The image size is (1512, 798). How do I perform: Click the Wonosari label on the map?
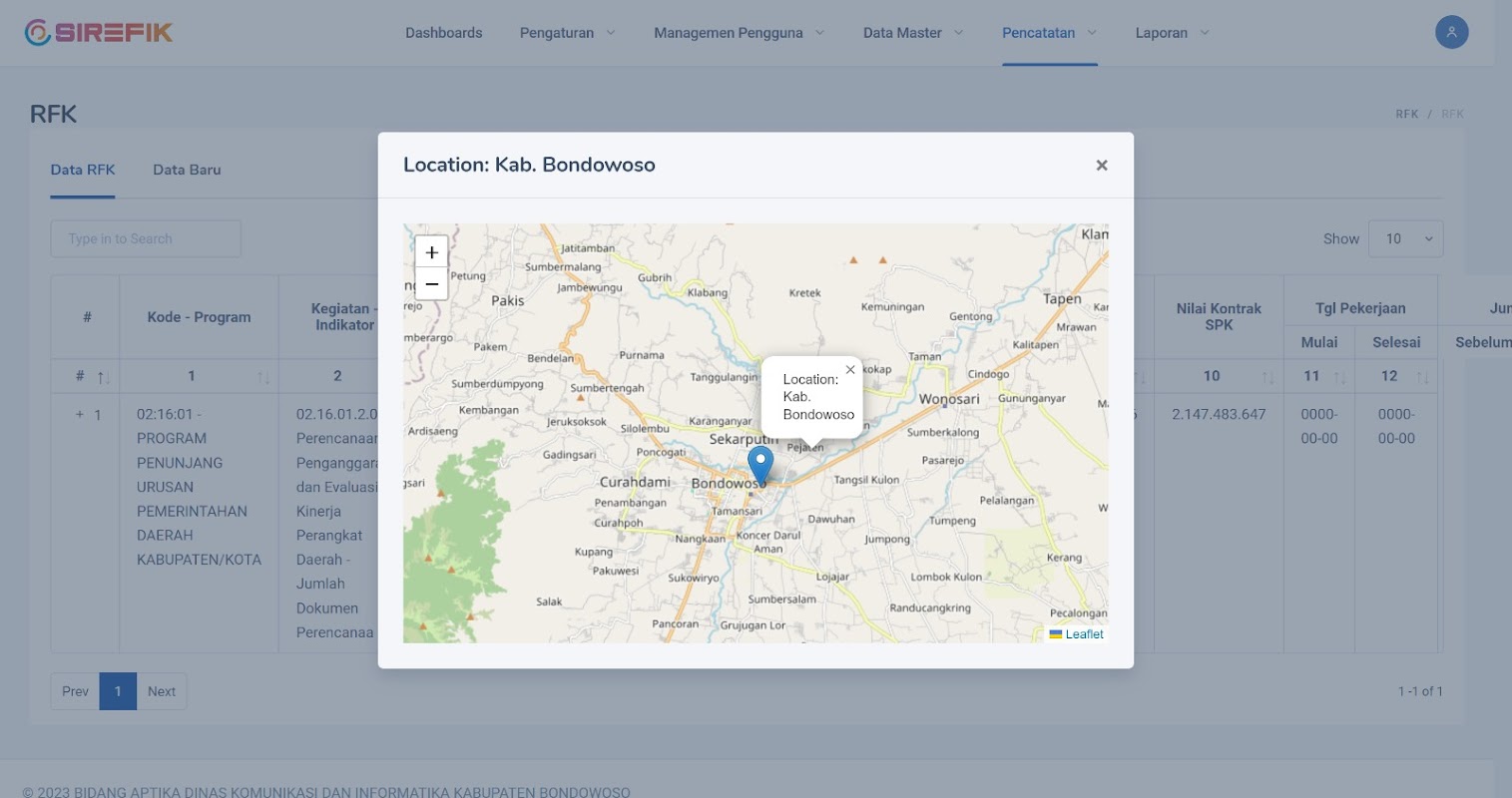point(949,399)
